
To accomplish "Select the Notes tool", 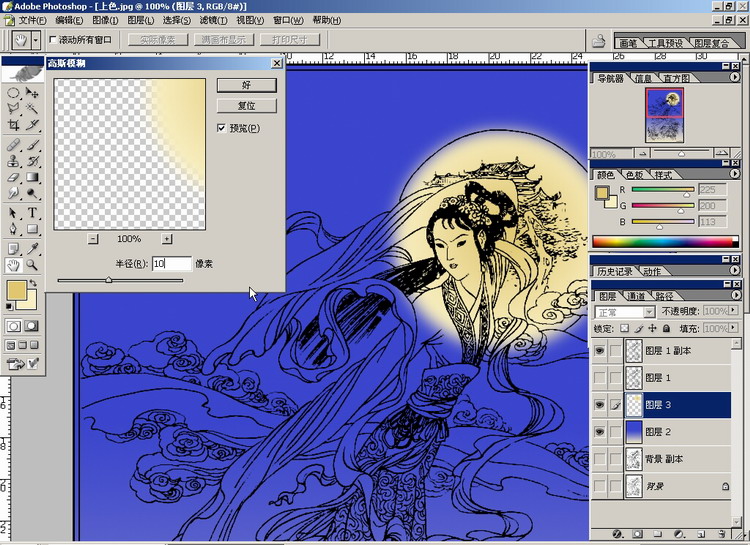I will (x=13, y=248).
